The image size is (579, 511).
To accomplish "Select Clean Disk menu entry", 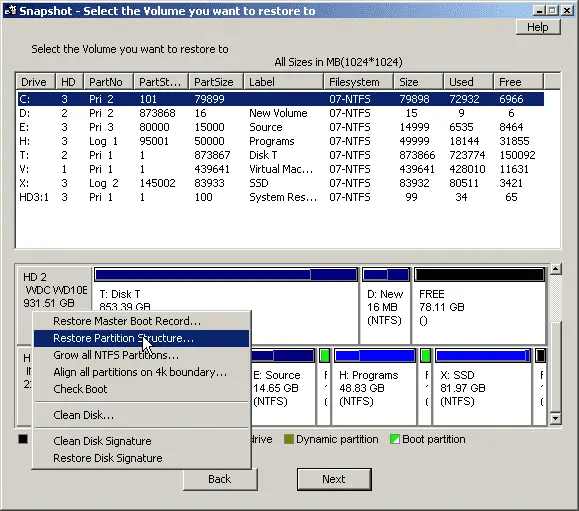I will coord(141,415).
